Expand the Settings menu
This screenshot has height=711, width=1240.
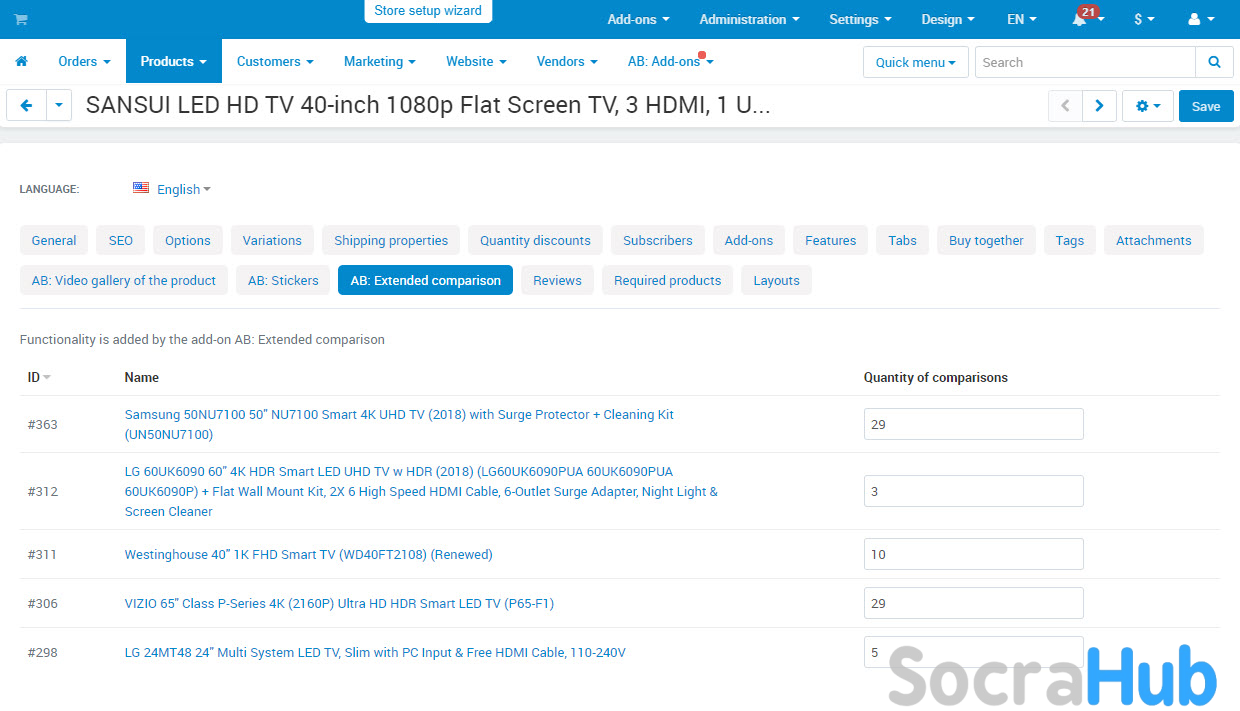click(861, 19)
